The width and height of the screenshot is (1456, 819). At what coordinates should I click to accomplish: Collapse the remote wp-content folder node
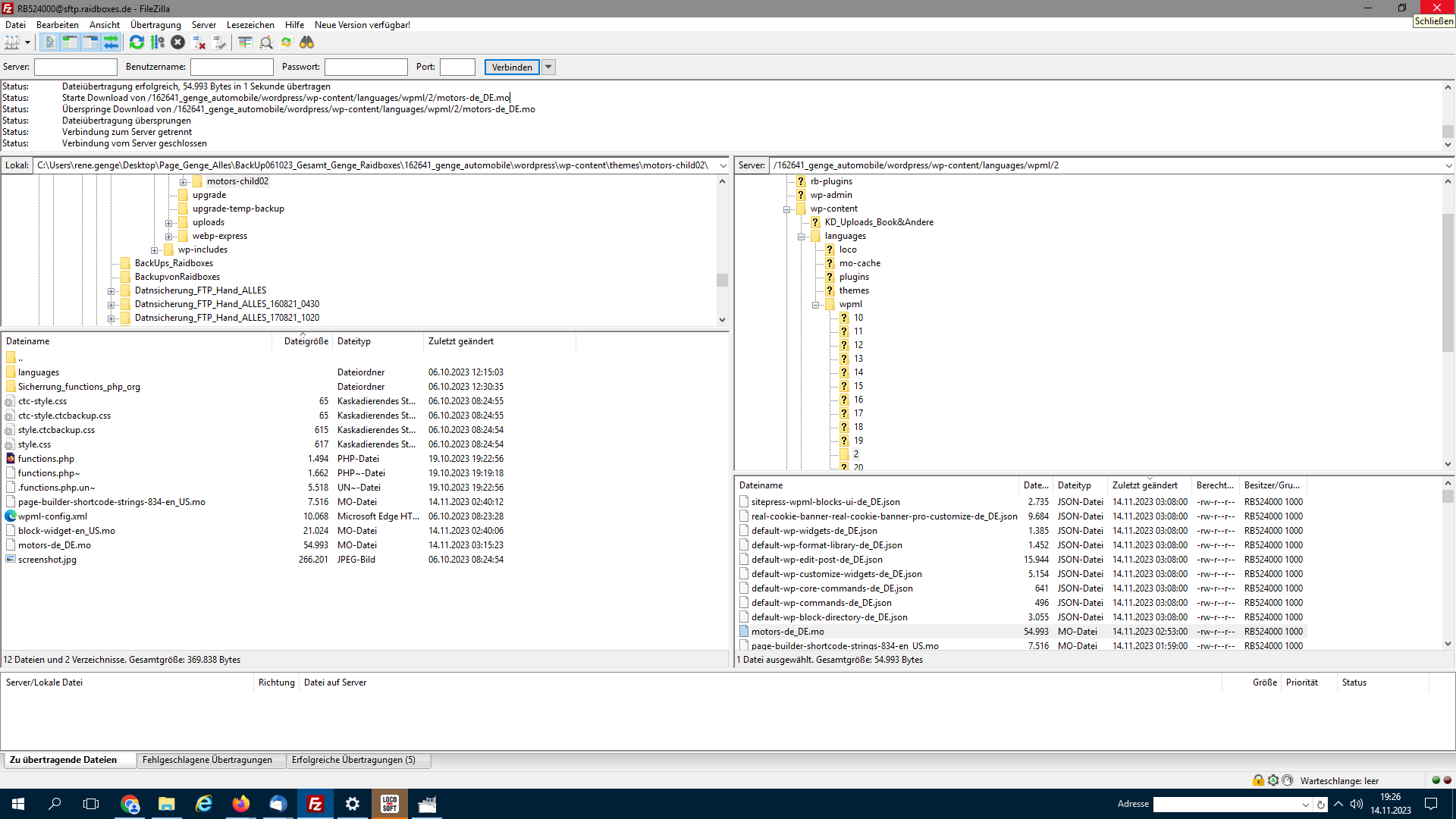786,209
